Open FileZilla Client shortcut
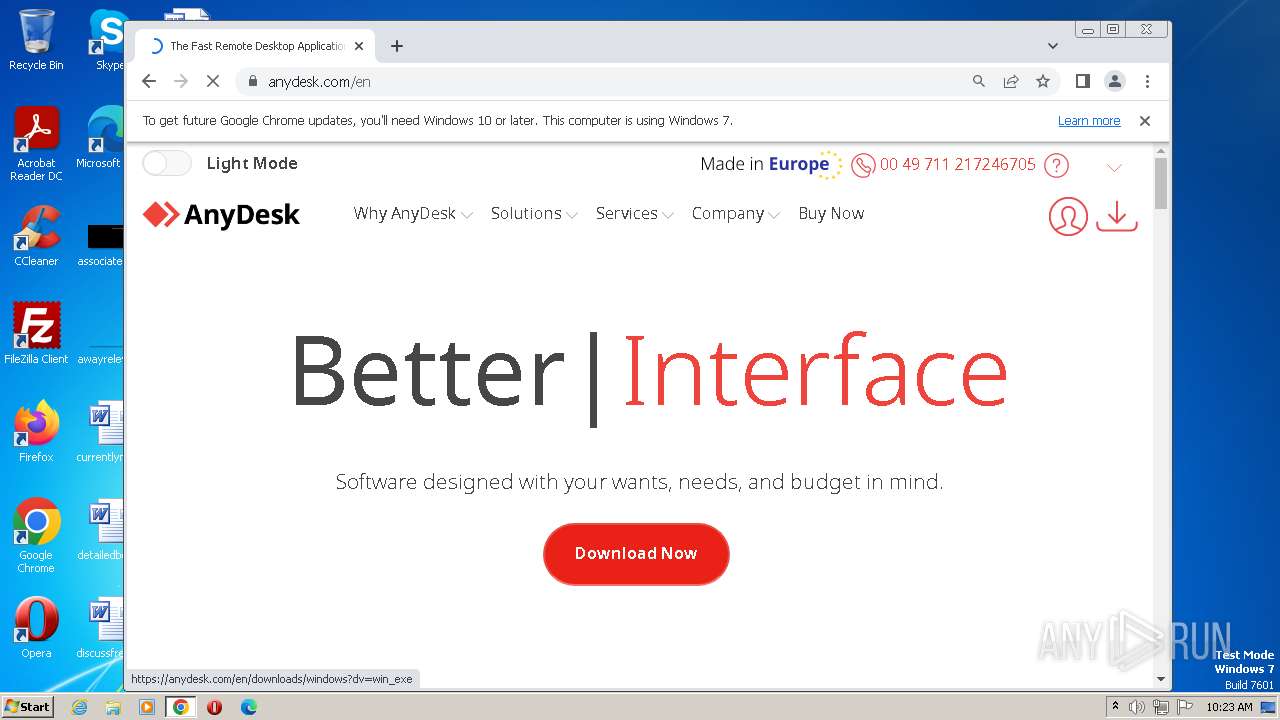The height and width of the screenshot is (720, 1280). click(36, 333)
